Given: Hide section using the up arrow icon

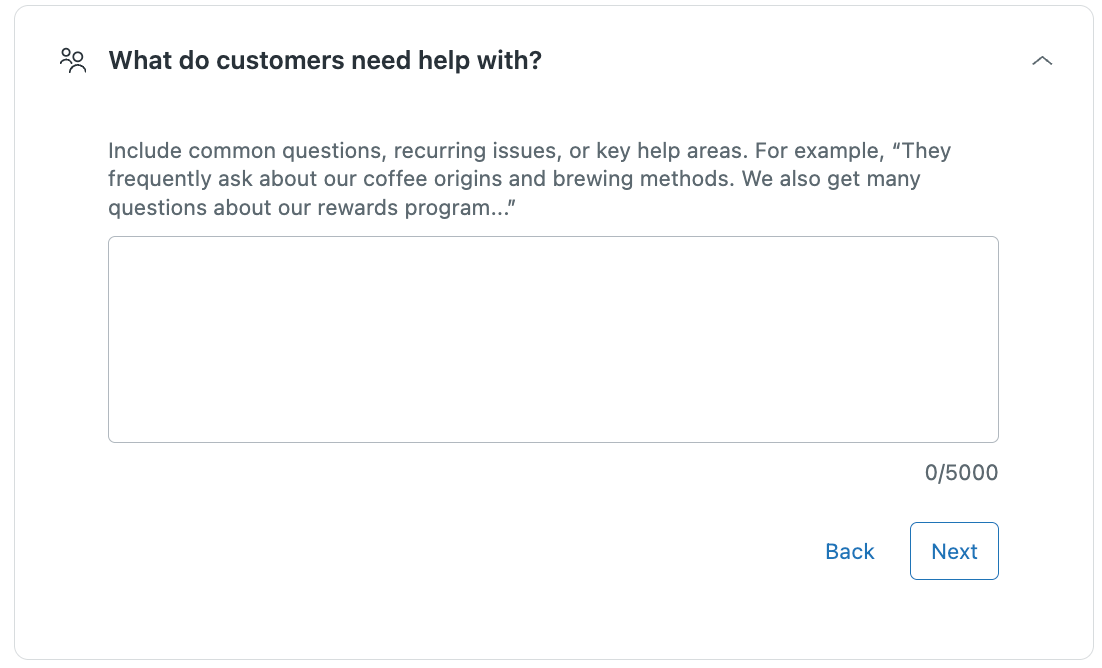Looking at the screenshot, I should (1042, 61).
